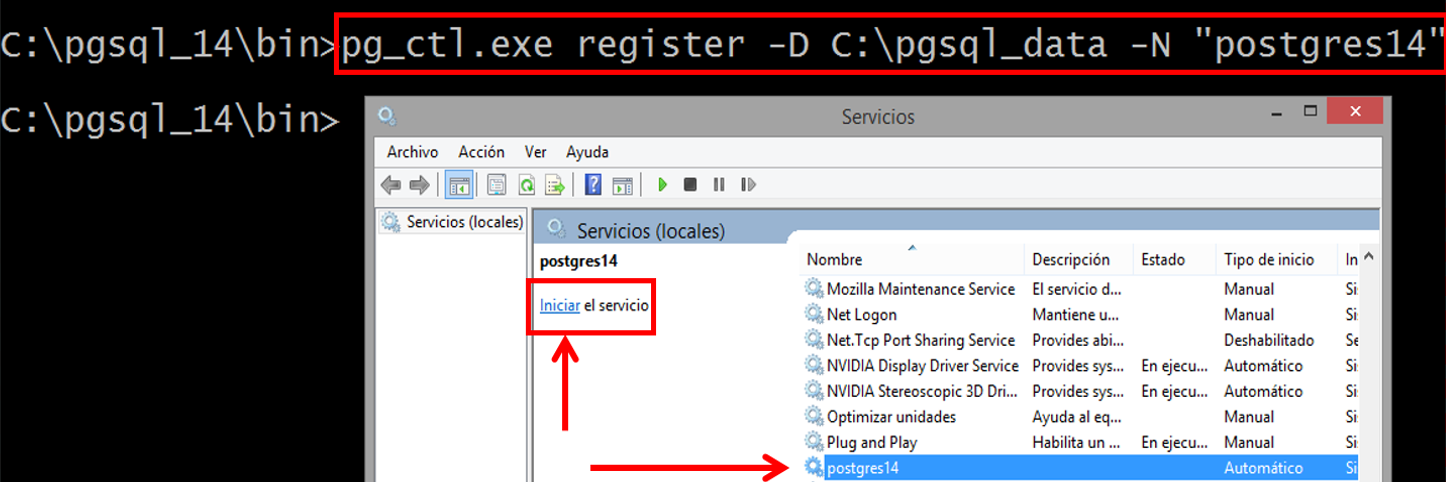The width and height of the screenshot is (1446, 482).
Task: Click the Iniciar link to start service
Action: tap(560, 305)
